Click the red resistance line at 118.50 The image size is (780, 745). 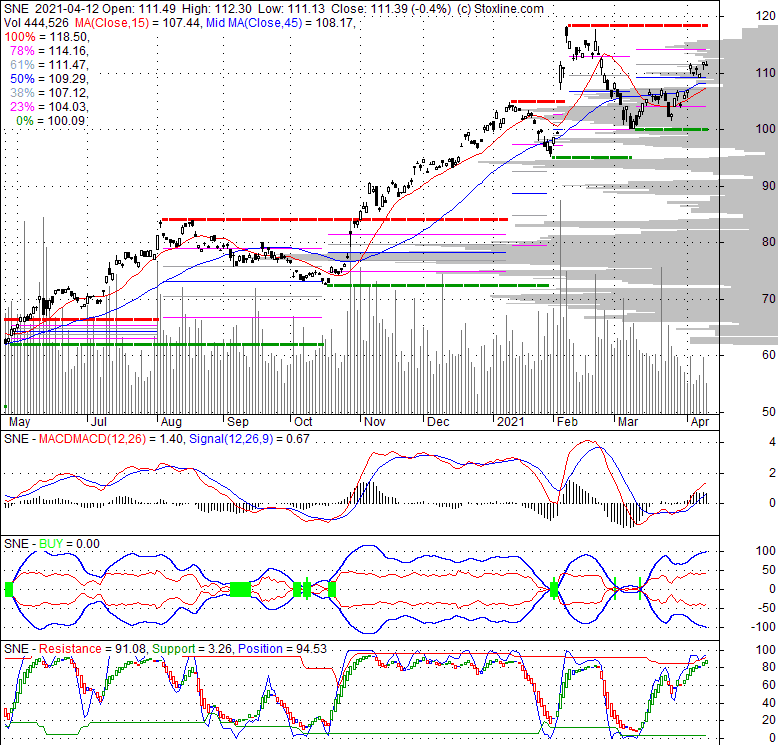coord(638,25)
